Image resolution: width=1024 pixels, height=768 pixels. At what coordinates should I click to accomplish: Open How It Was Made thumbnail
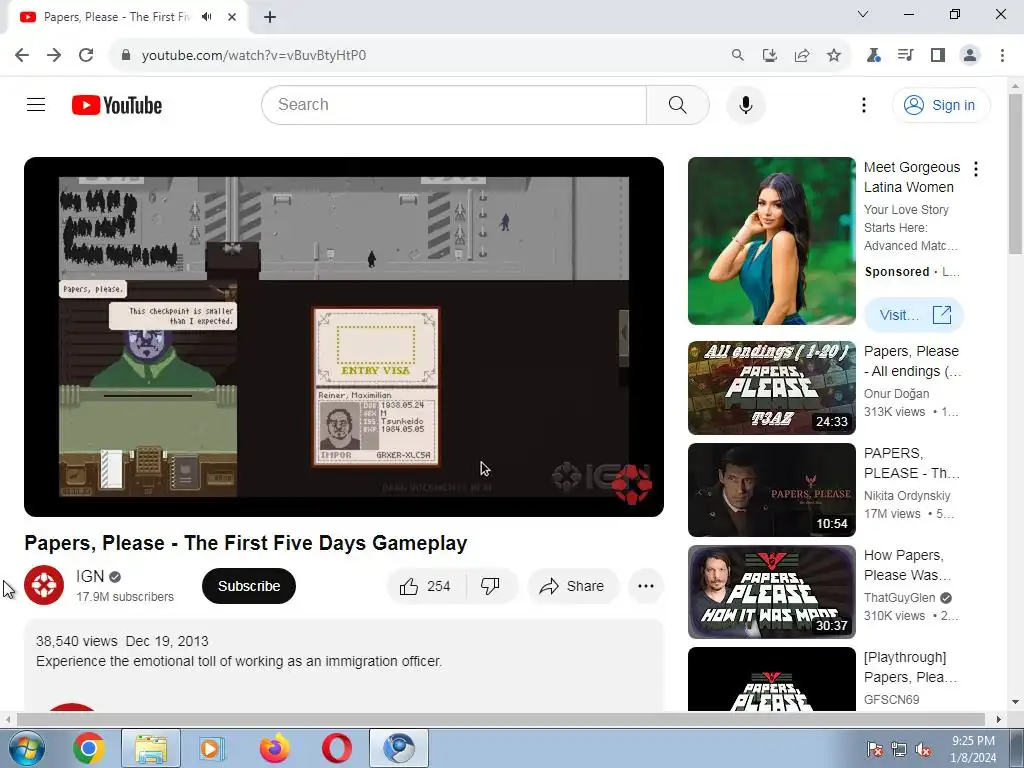coord(771,592)
